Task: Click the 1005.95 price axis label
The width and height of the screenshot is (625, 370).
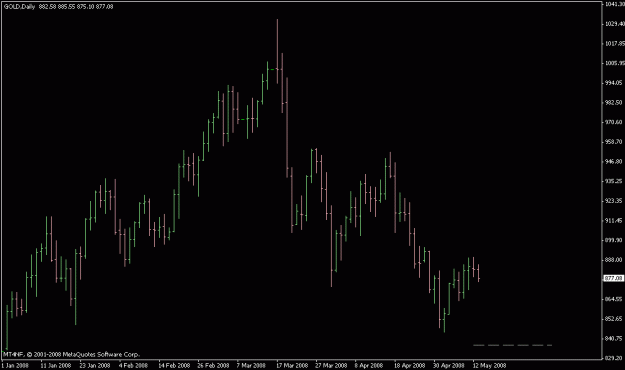Action: (x=615, y=63)
